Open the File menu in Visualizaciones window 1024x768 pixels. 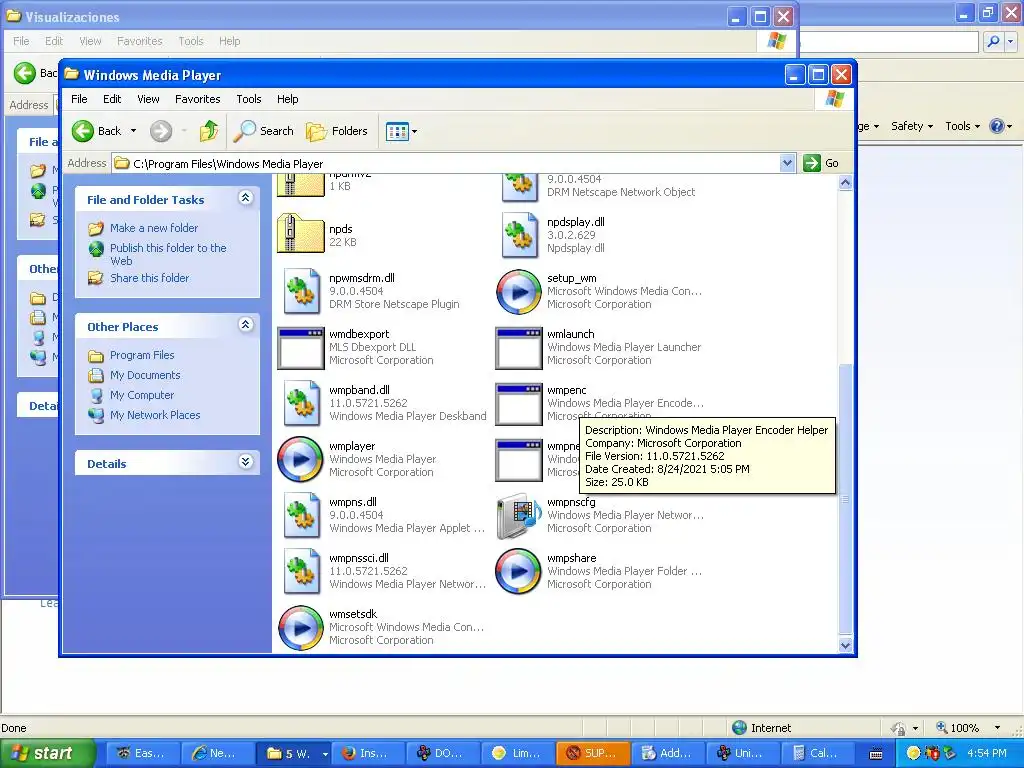click(21, 41)
